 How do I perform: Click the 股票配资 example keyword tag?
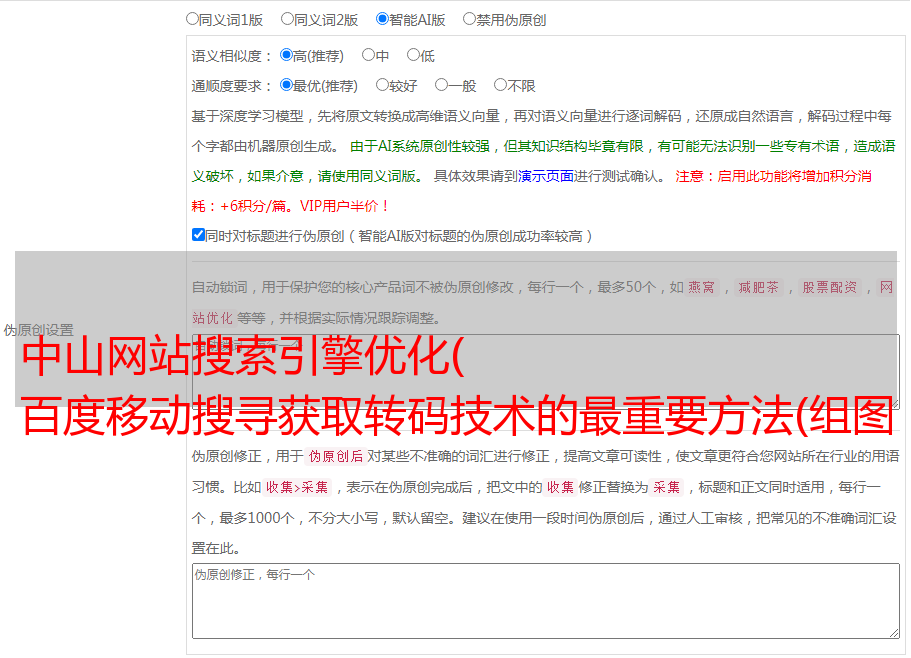(x=829, y=288)
